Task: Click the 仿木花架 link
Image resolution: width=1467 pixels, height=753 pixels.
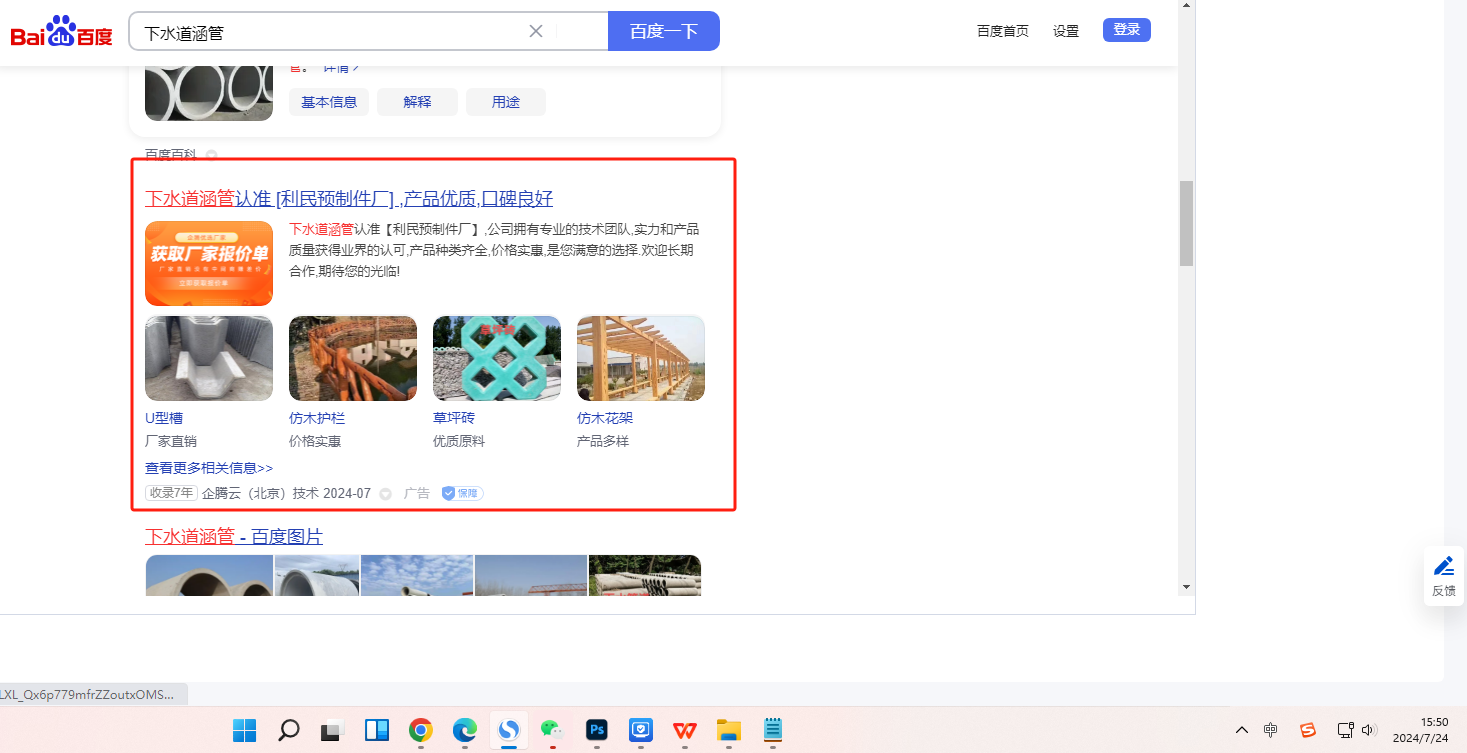Action: coord(605,418)
